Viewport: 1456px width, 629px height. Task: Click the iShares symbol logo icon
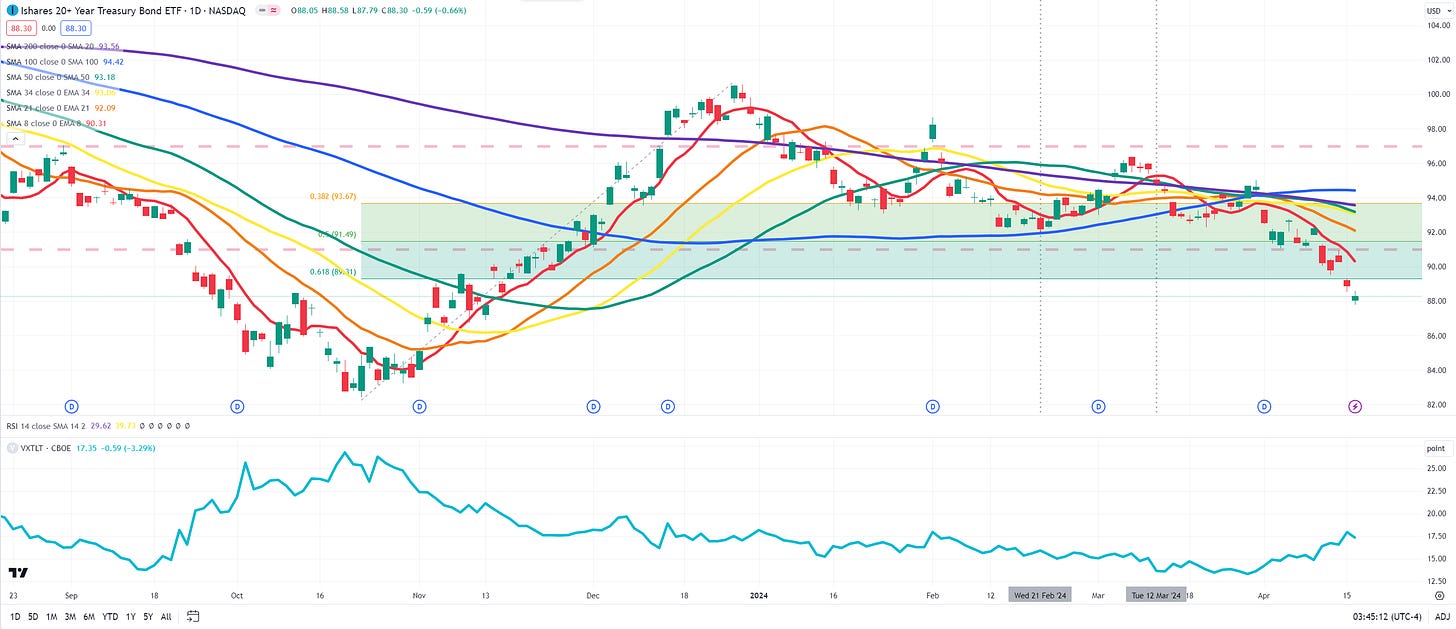coord(11,10)
